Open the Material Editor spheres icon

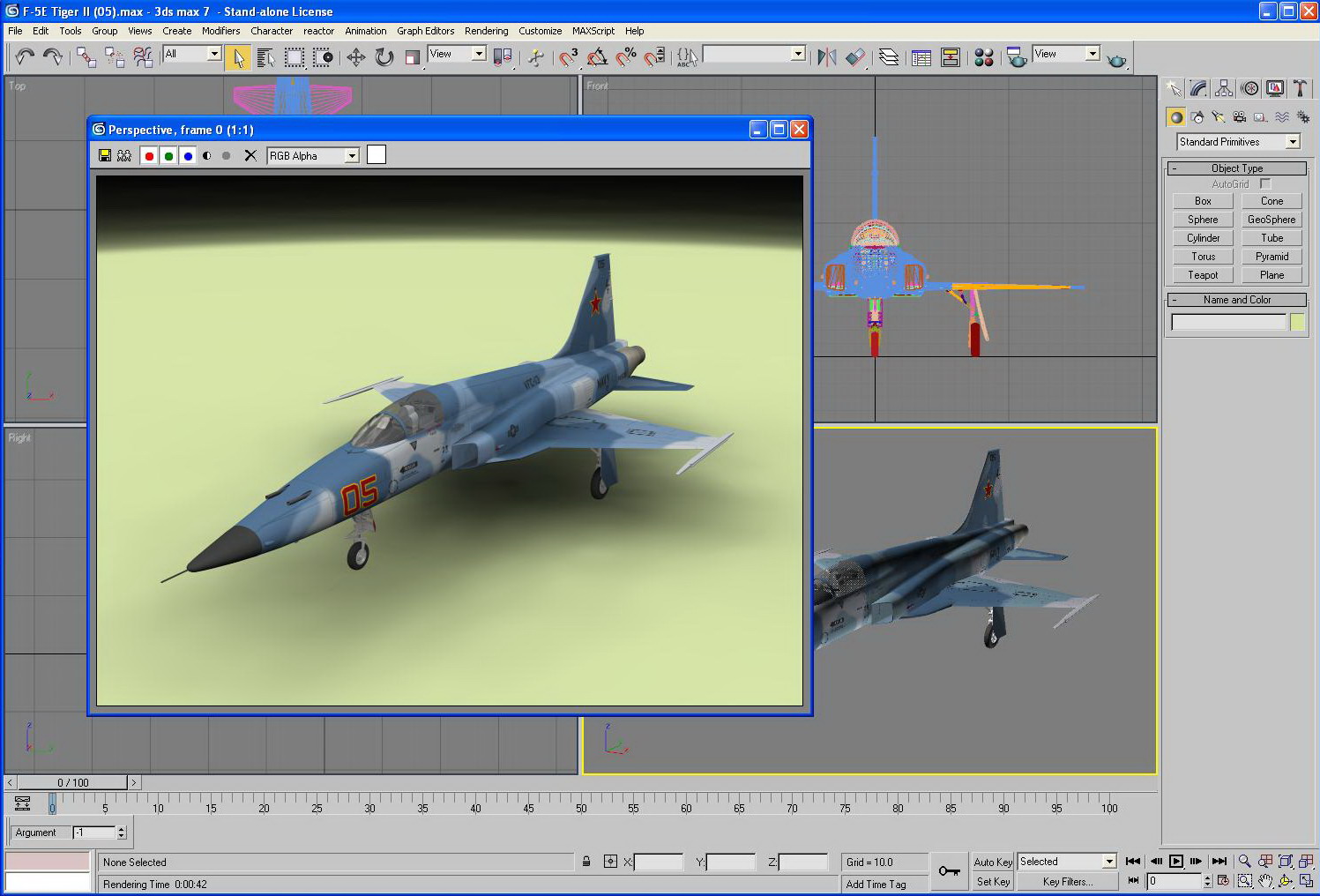tap(984, 57)
